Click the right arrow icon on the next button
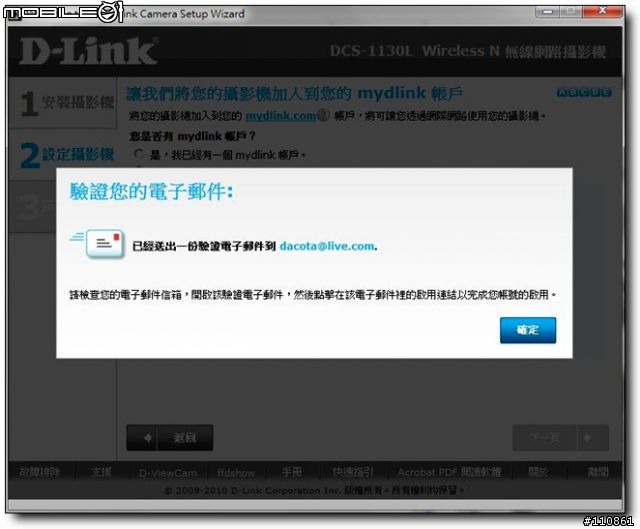 [x=588, y=438]
